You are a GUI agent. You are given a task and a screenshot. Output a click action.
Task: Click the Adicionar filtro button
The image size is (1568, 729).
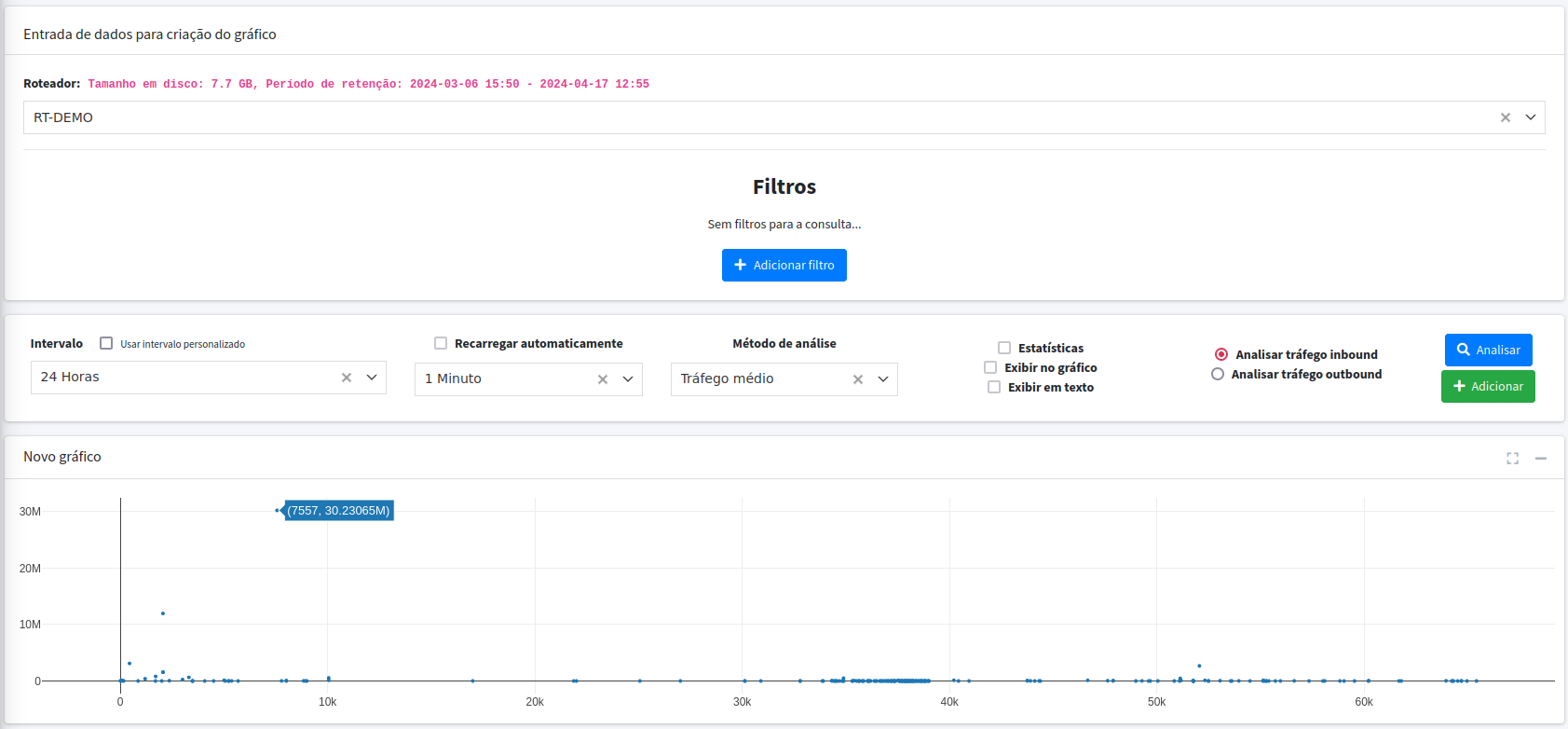pyautogui.click(x=784, y=265)
